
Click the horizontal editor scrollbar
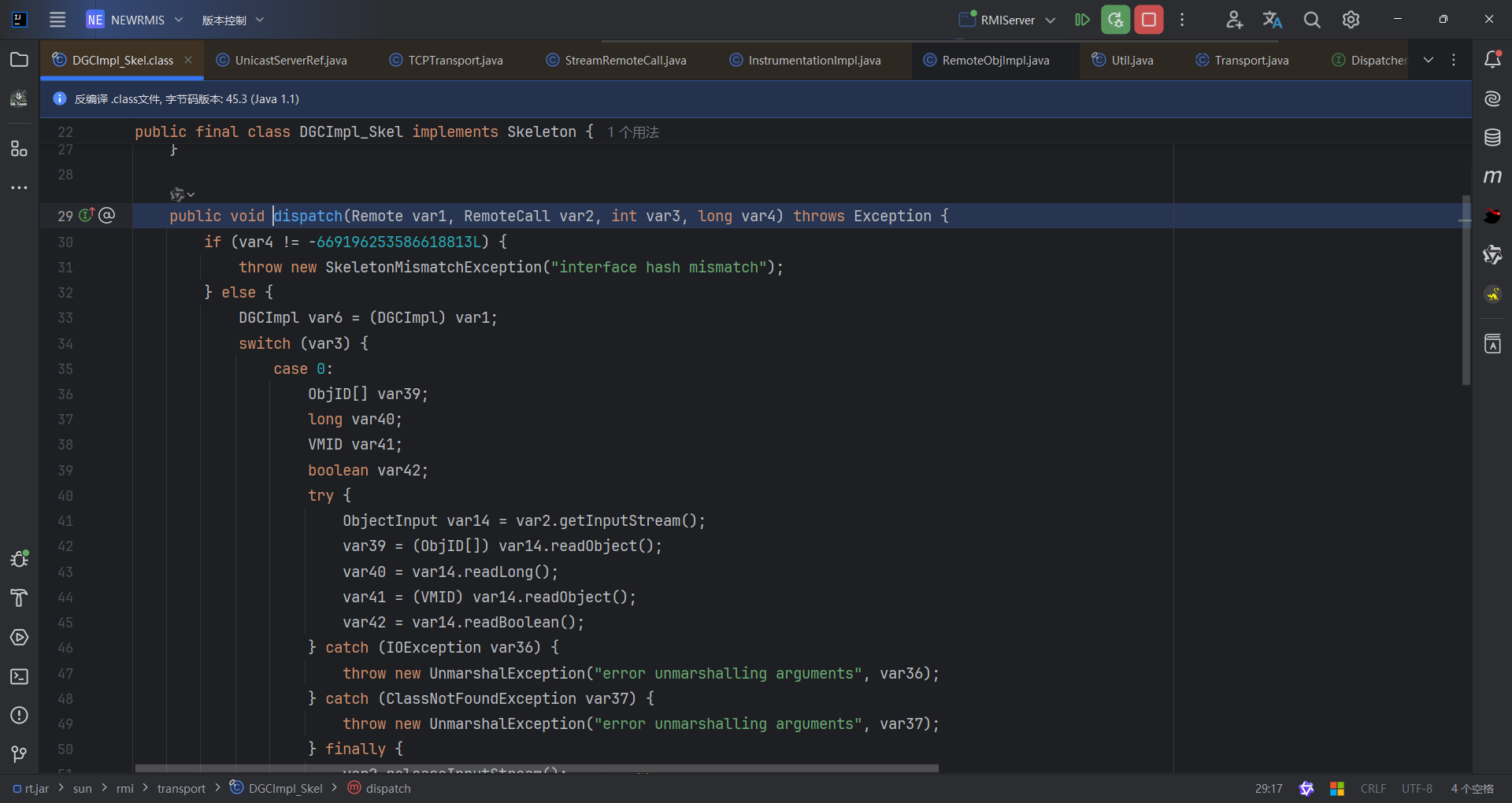click(537, 768)
